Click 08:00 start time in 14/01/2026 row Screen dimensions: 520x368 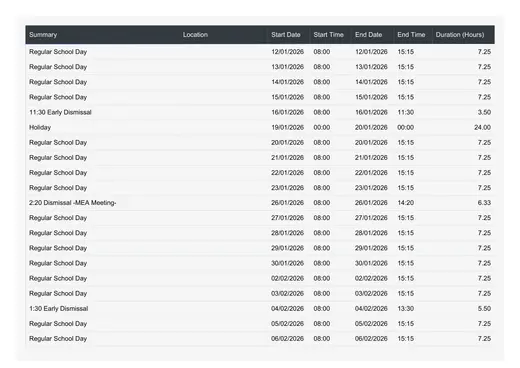(x=322, y=82)
